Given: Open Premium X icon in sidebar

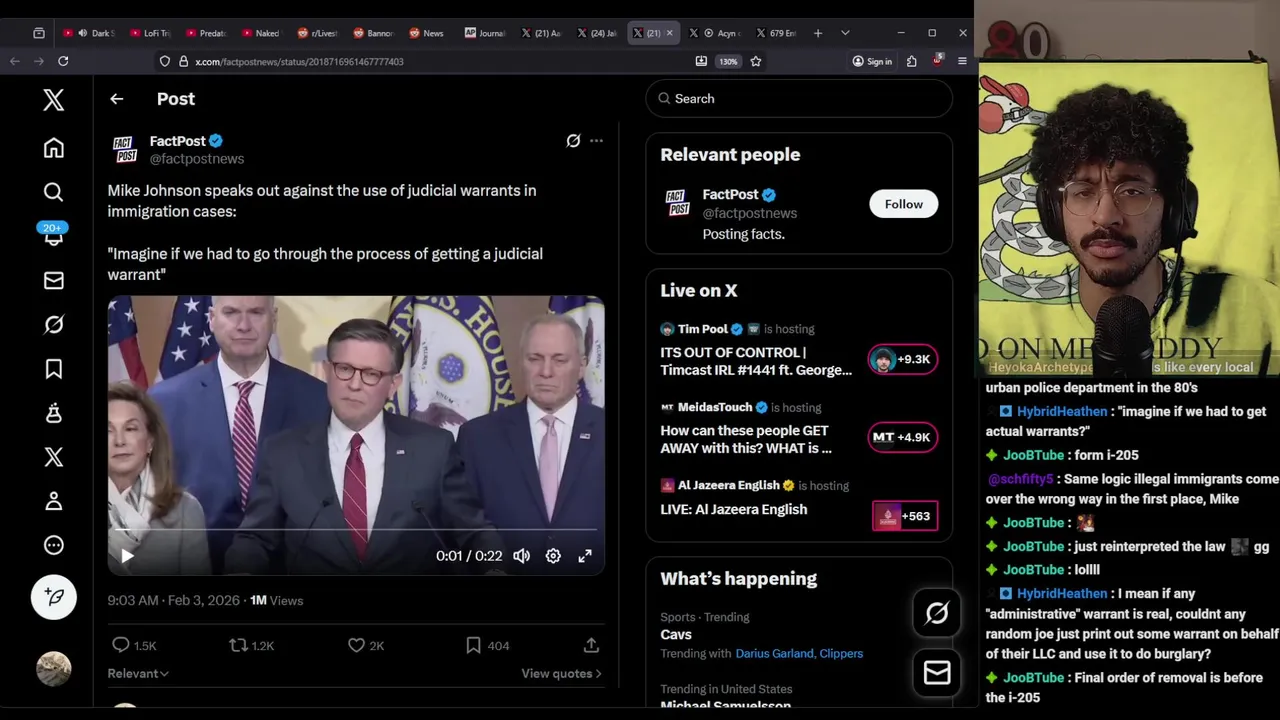Looking at the screenshot, I should click(x=54, y=457).
